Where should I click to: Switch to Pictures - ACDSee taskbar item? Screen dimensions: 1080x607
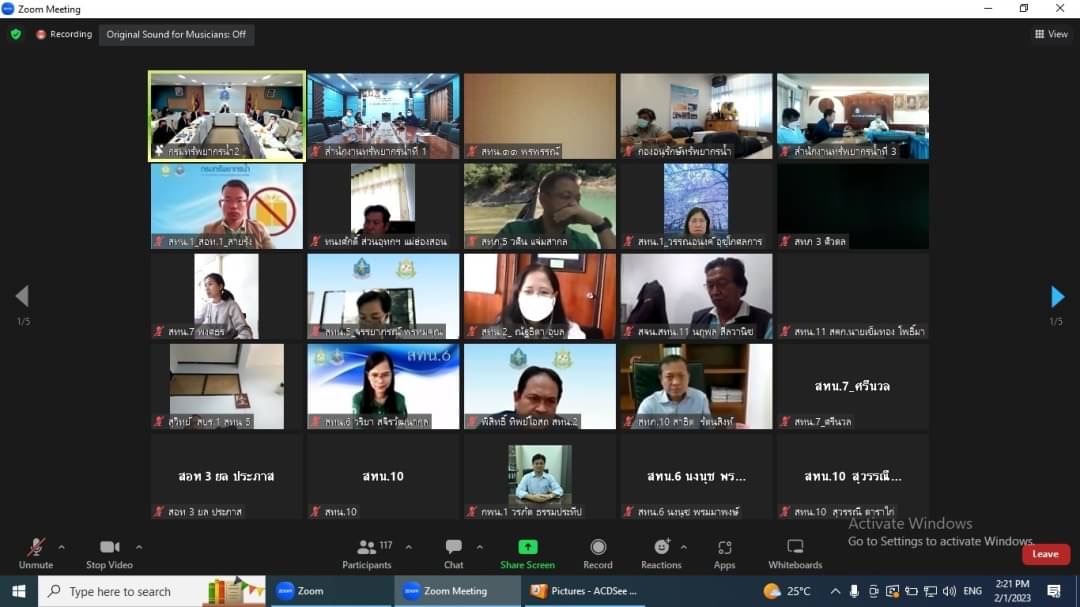[x=584, y=591]
